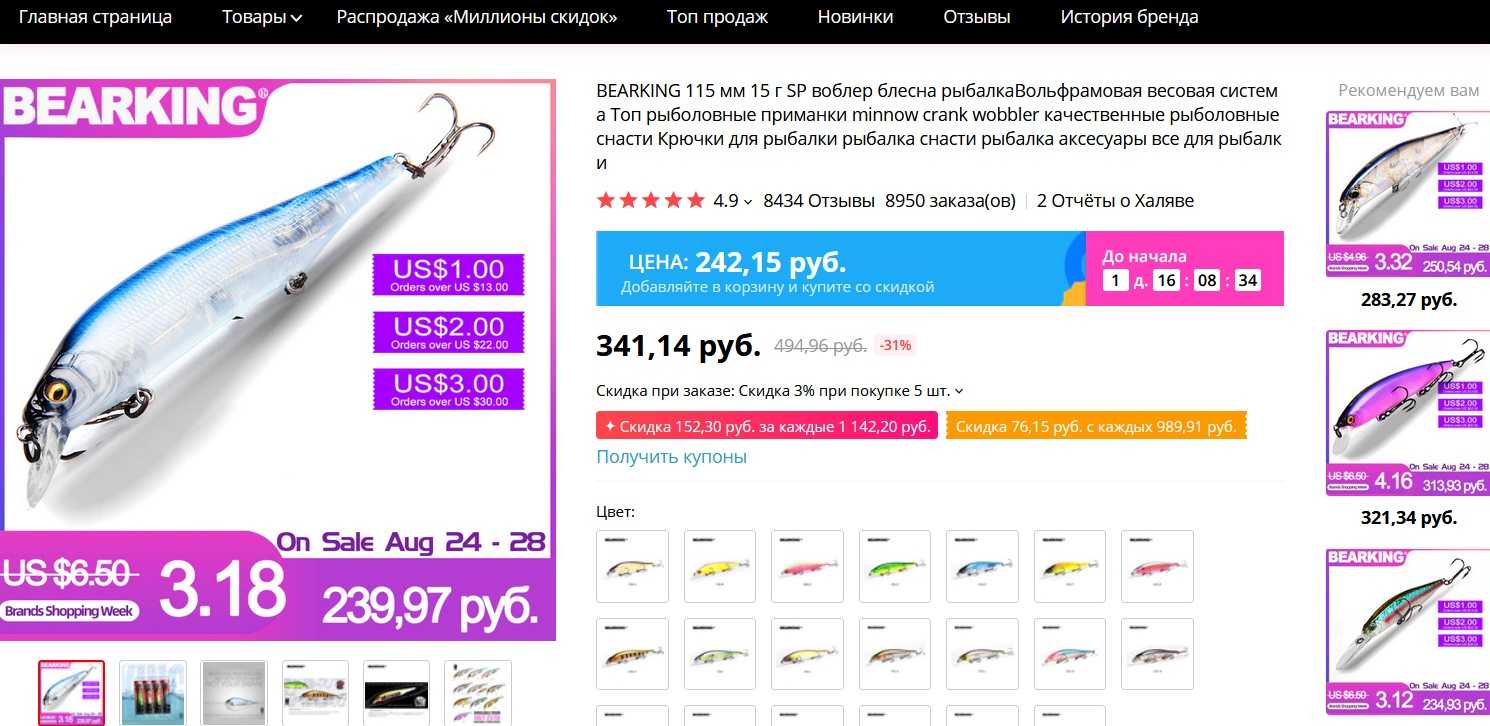Screen dimensions: 1490x726
Task: Select the blue lure color swatch
Action: pyautogui.click(x=982, y=566)
